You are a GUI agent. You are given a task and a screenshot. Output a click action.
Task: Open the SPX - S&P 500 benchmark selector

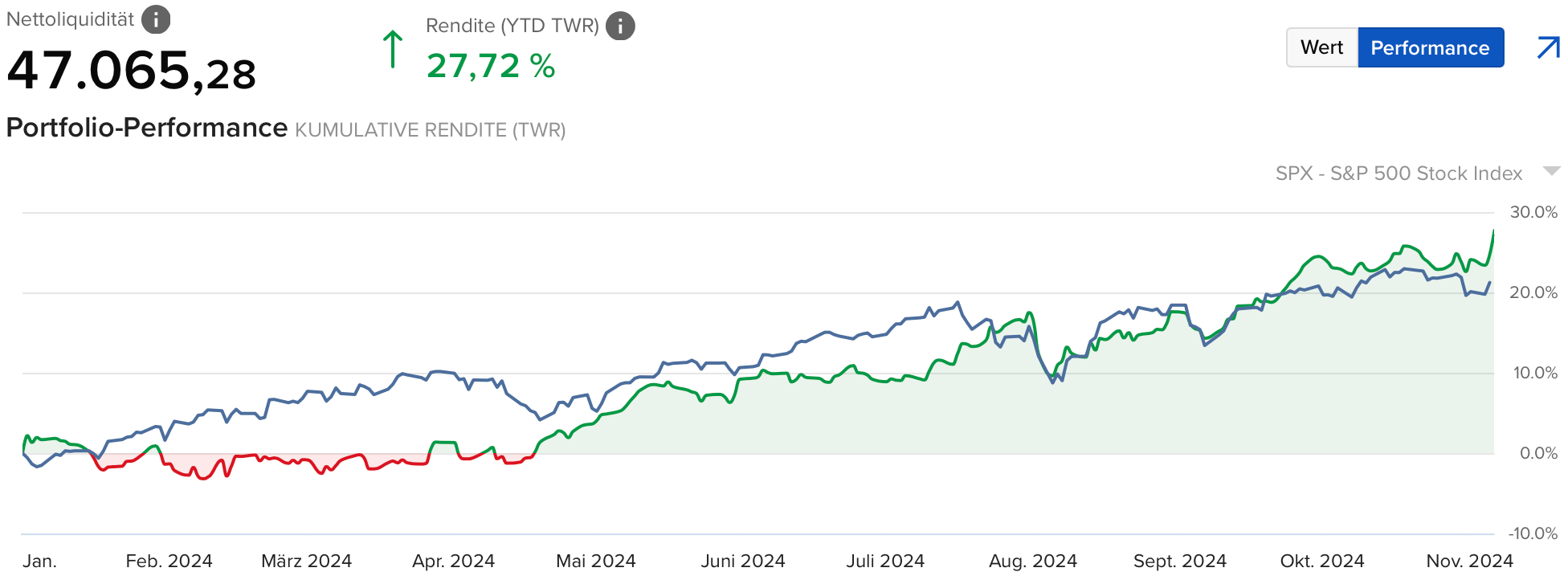coord(1399,174)
